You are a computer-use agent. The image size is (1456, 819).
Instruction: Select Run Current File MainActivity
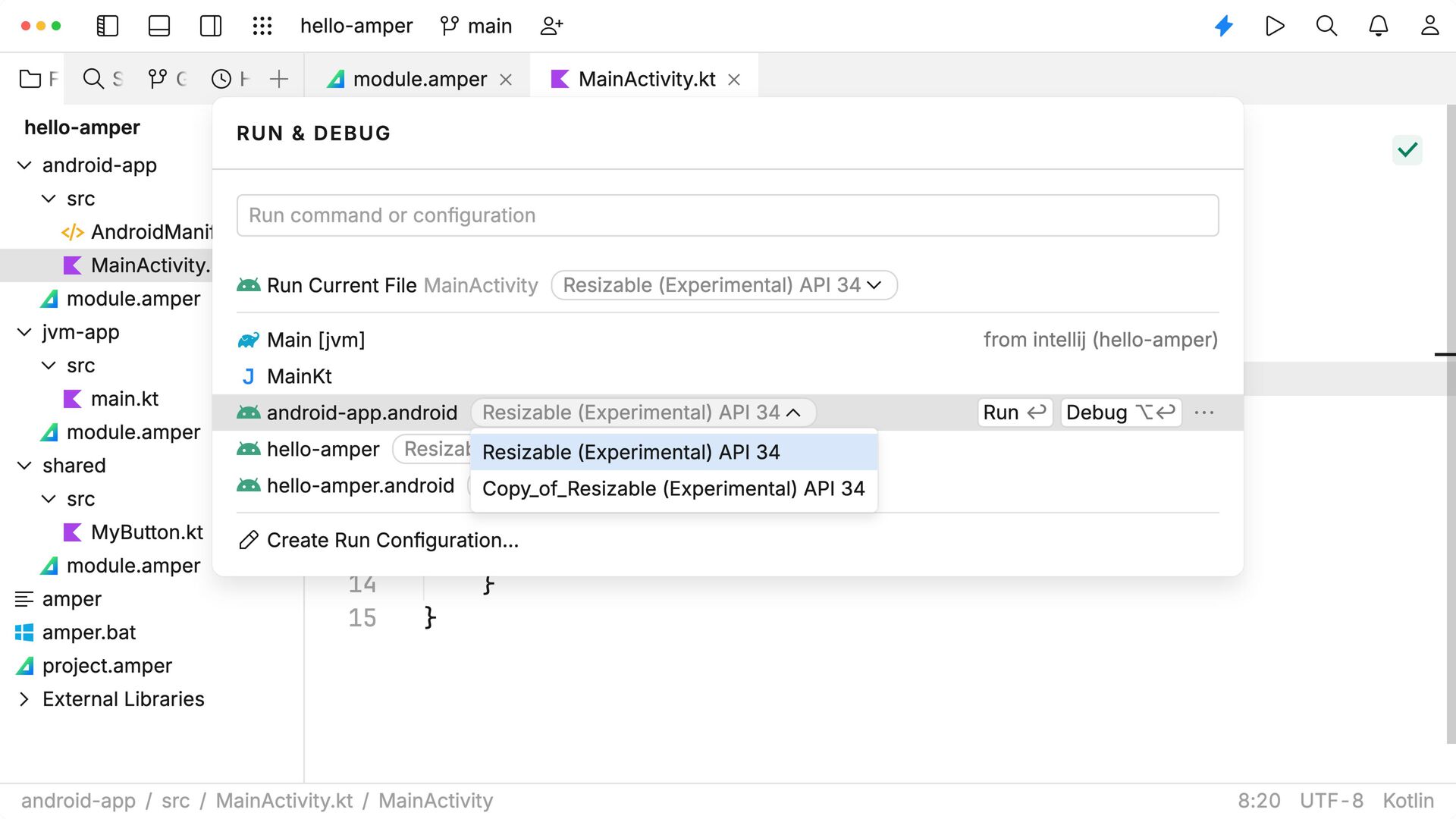pos(388,285)
